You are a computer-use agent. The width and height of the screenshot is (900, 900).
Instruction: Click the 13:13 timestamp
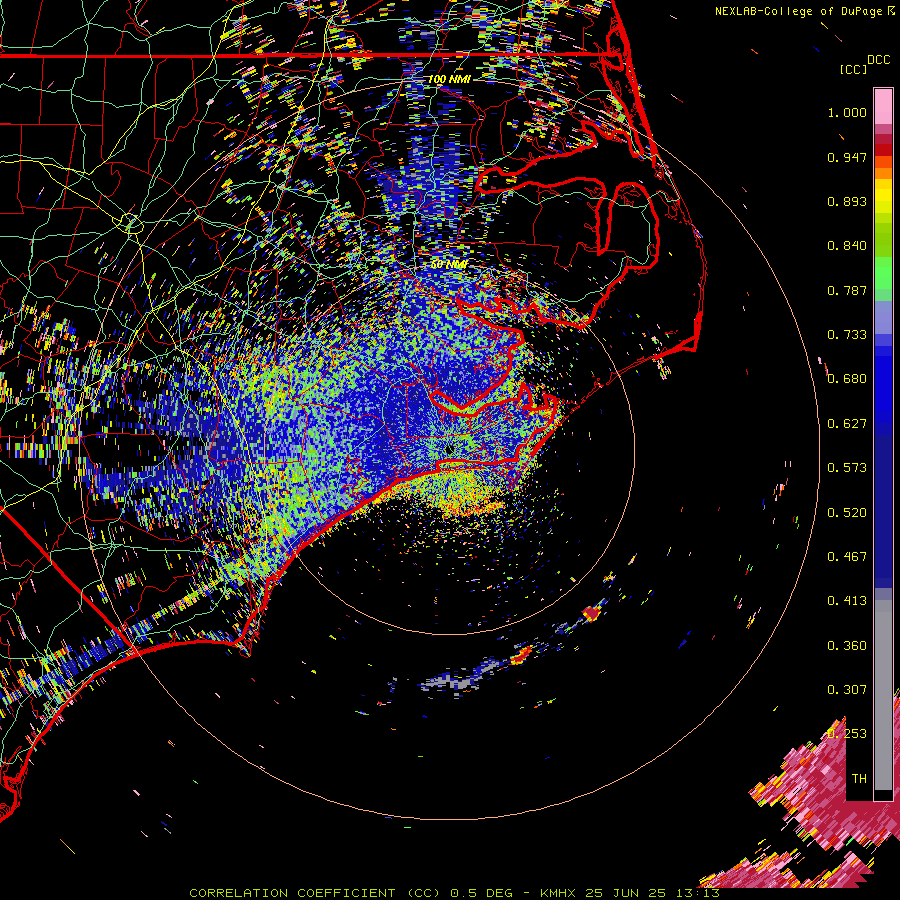[698, 893]
